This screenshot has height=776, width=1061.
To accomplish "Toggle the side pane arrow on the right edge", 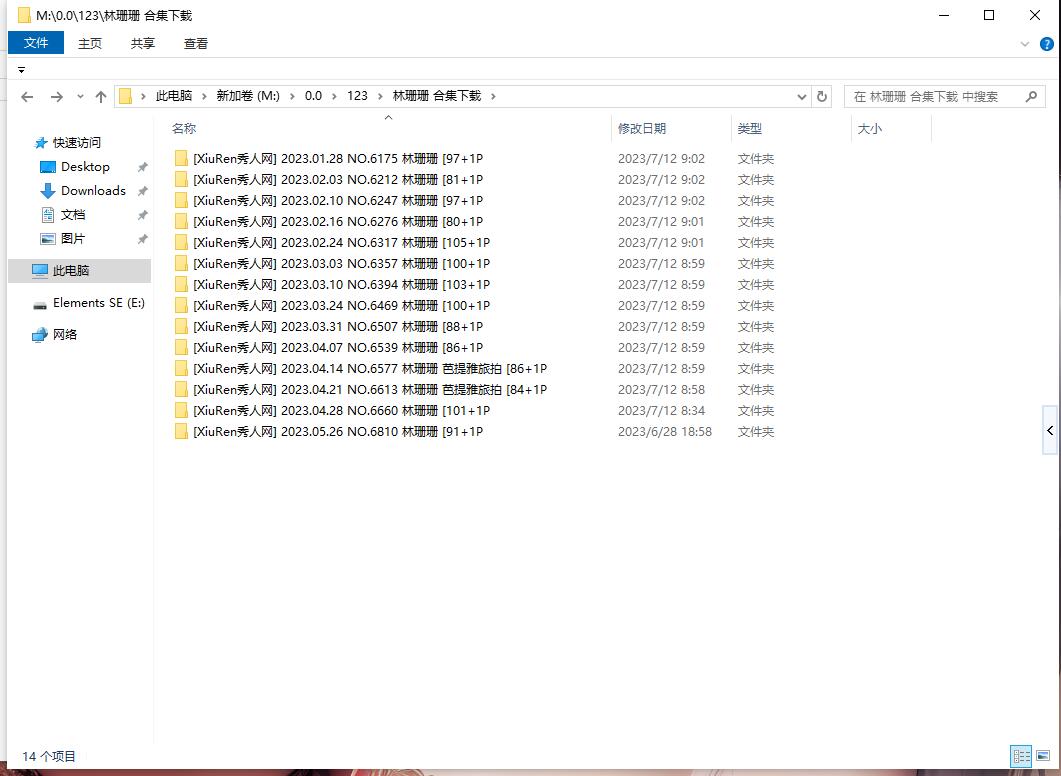I will 1049,430.
